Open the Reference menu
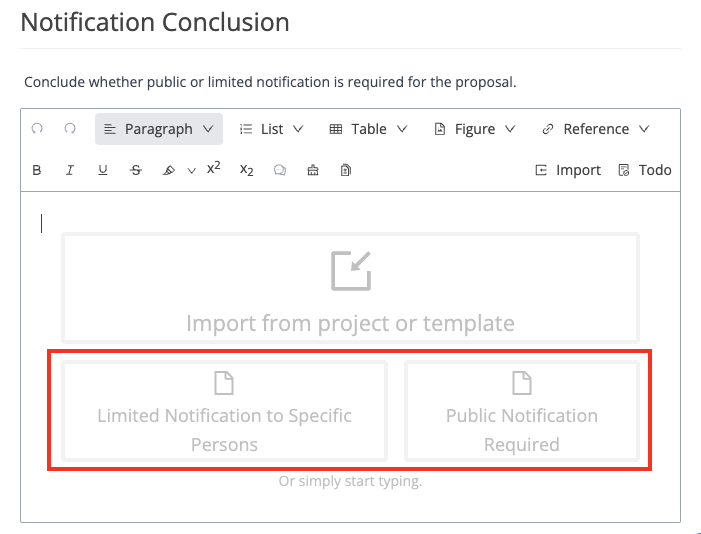 coord(596,129)
